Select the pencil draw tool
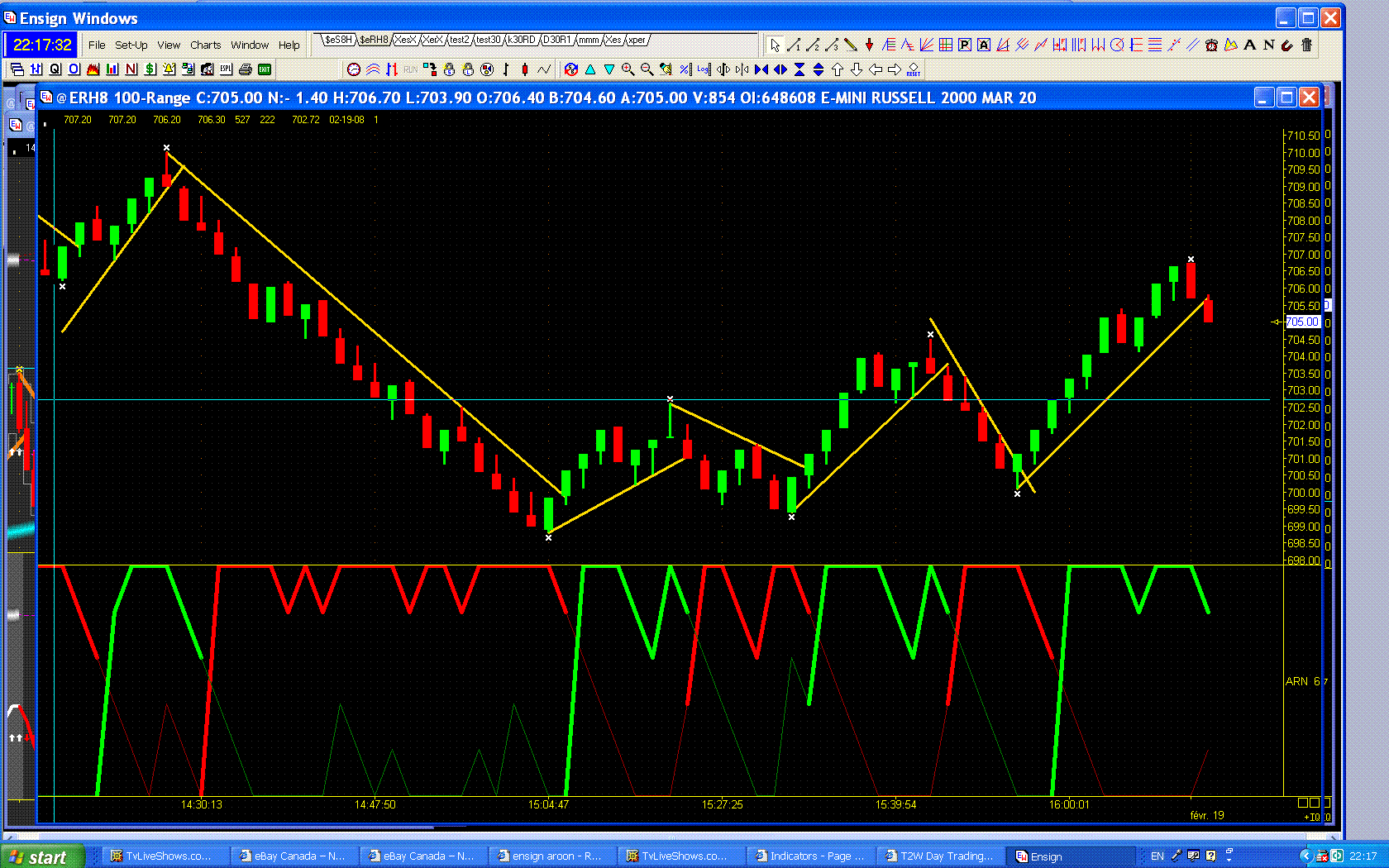 (850, 45)
